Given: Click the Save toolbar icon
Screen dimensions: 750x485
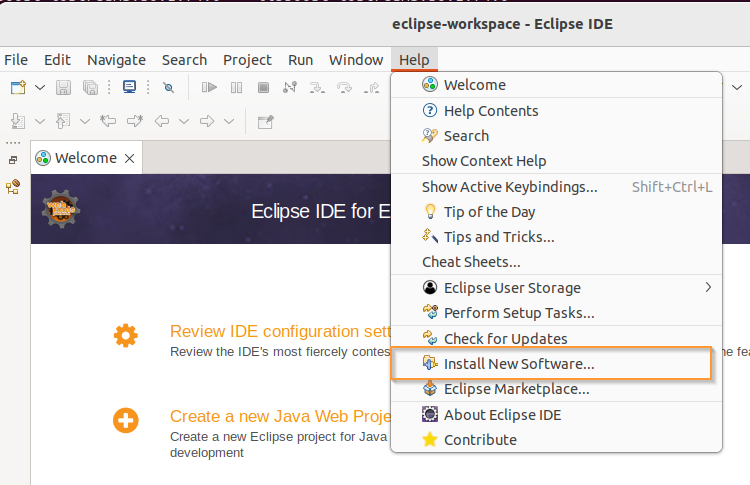Looking at the screenshot, I should tap(63, 88).
